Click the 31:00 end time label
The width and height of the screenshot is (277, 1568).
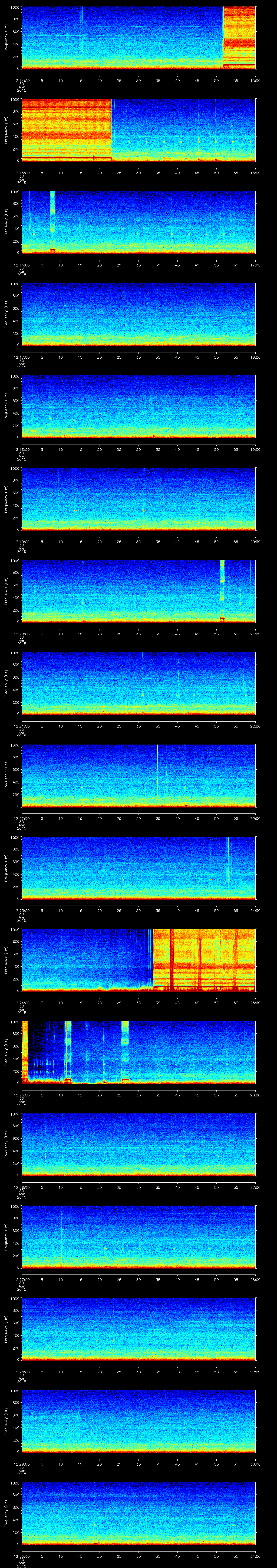255,1556
